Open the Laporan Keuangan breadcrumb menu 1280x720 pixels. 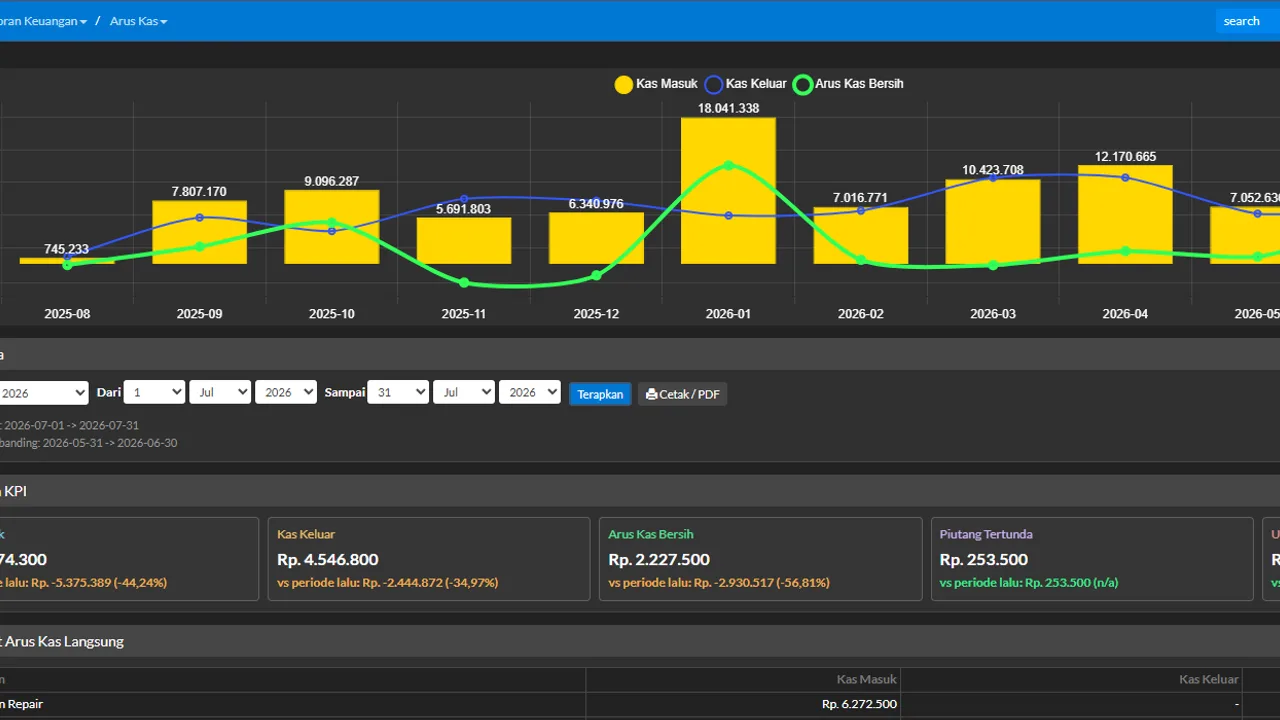pyautogui.click(x=42, y=21)
